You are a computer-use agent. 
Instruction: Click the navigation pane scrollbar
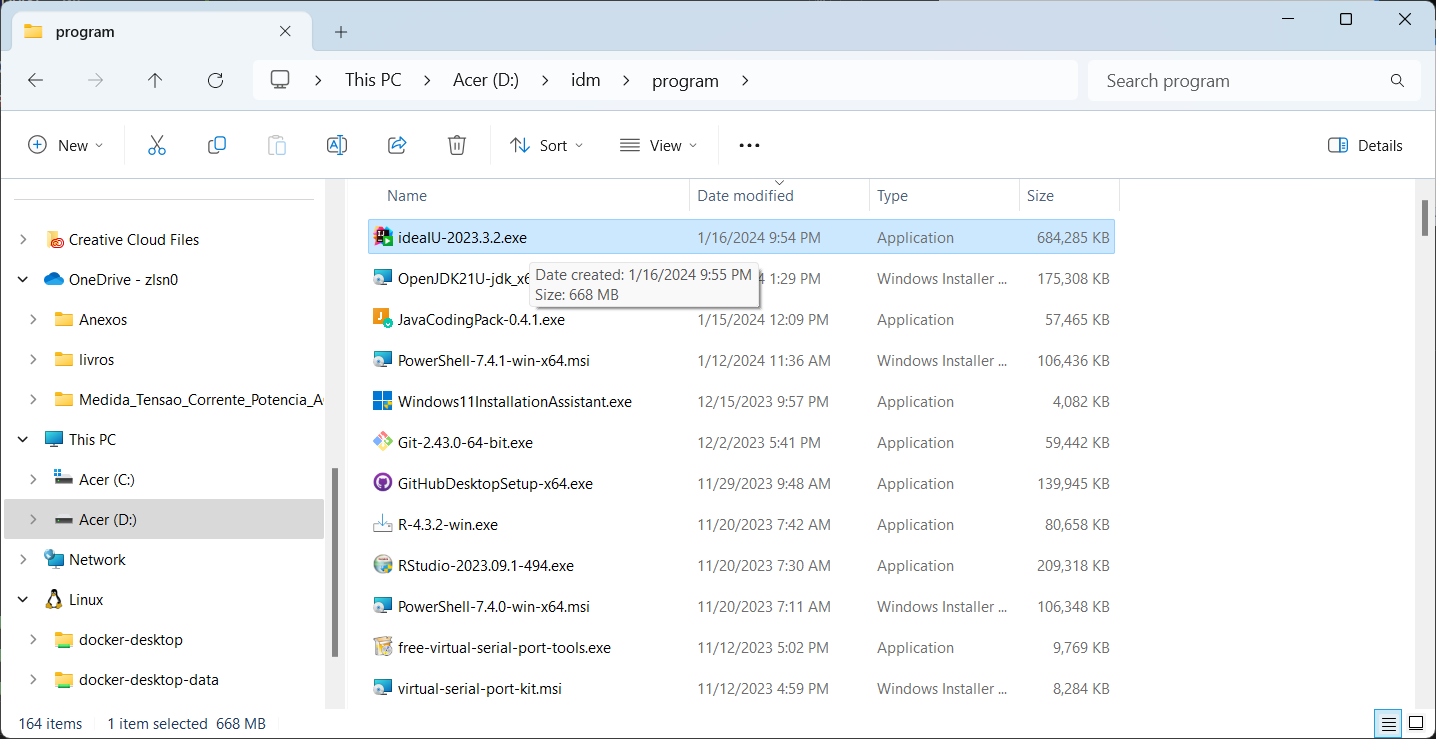coord(335,562)
